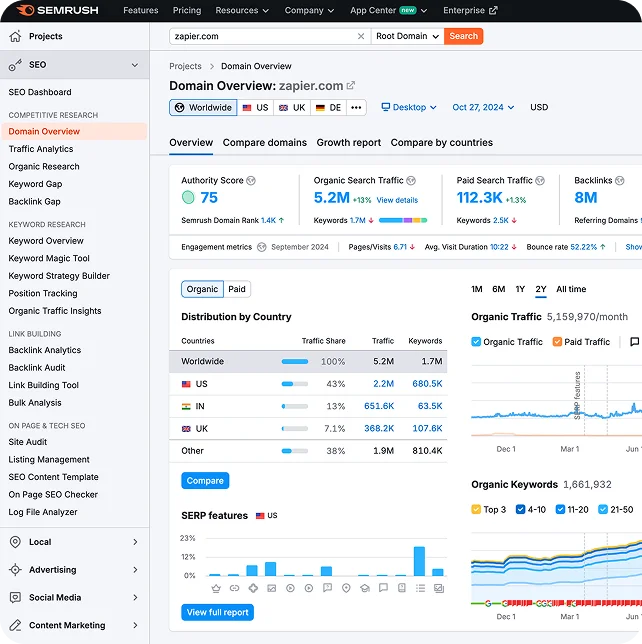642x644 pixels.
Task: Click the US traffic share bar
Action: click(295, 384)
